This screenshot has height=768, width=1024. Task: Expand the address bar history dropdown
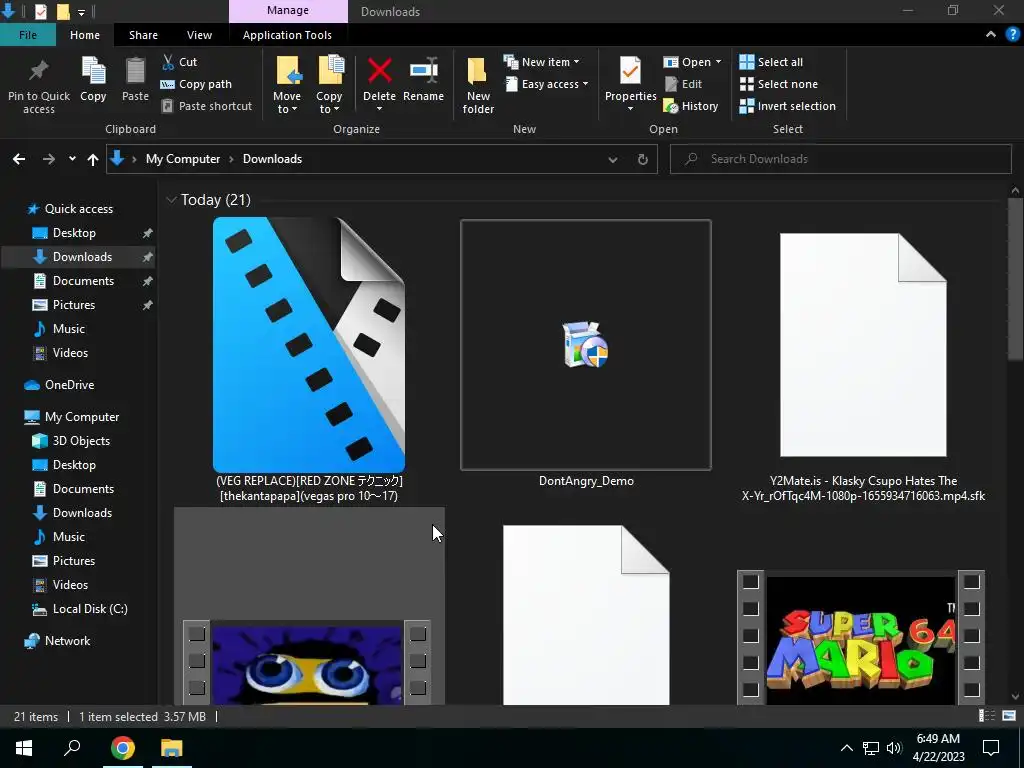[x=613, y=159]
